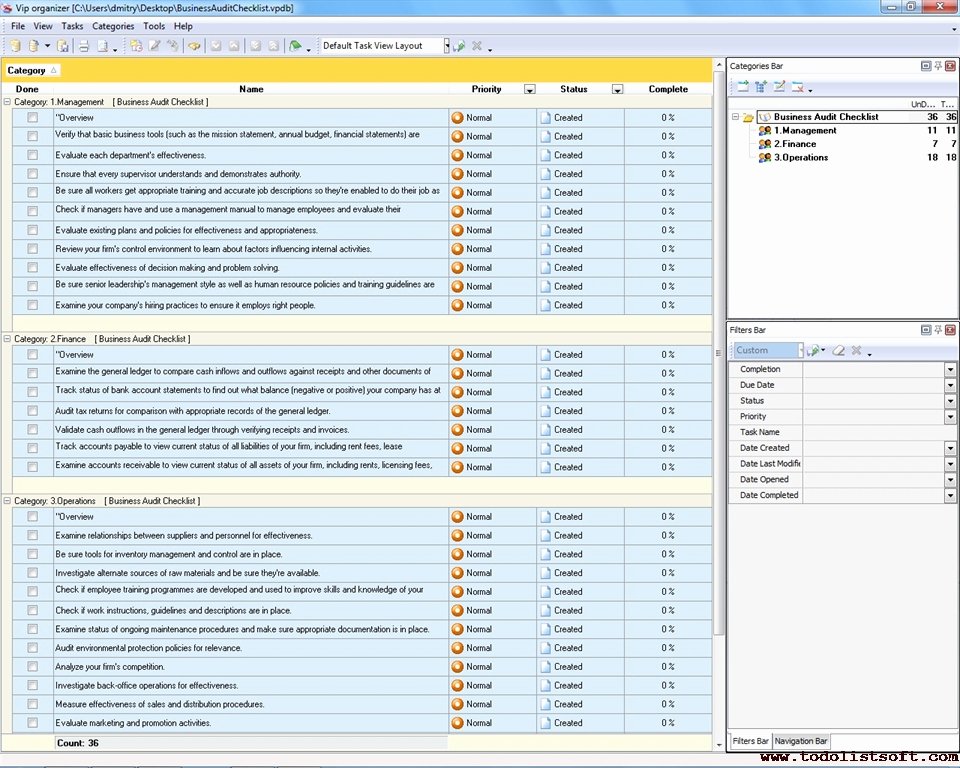Open the Priority column filter dropdown
Screen dimensions: 960x768
coord(530,89)
